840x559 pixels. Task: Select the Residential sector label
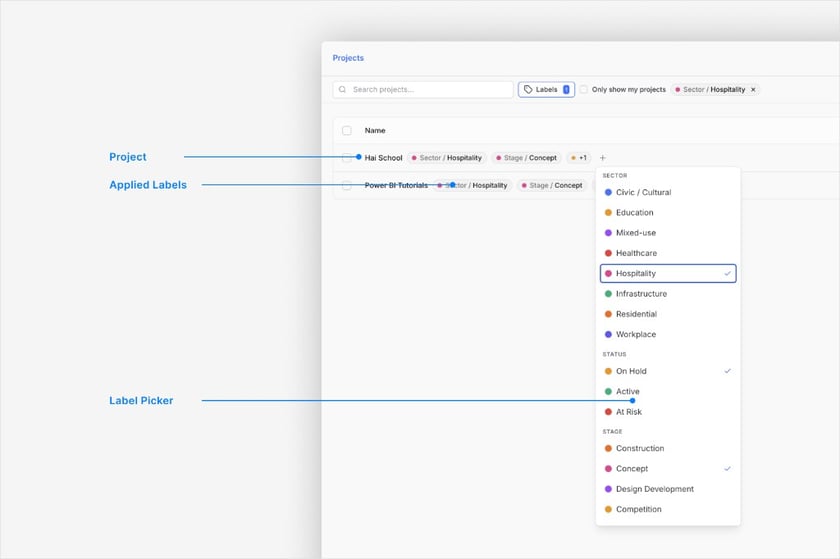[668, 314]
